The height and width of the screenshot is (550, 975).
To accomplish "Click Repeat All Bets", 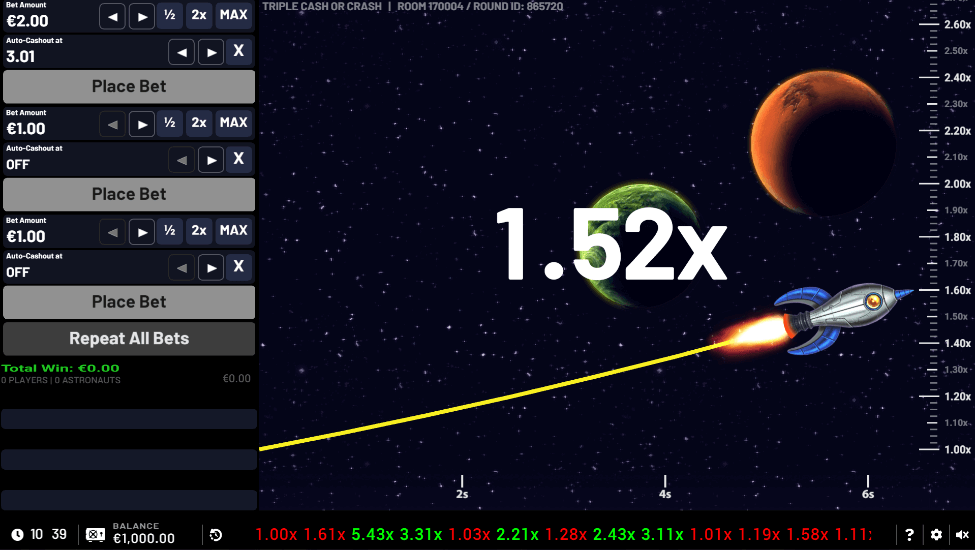I will [129, 339].
